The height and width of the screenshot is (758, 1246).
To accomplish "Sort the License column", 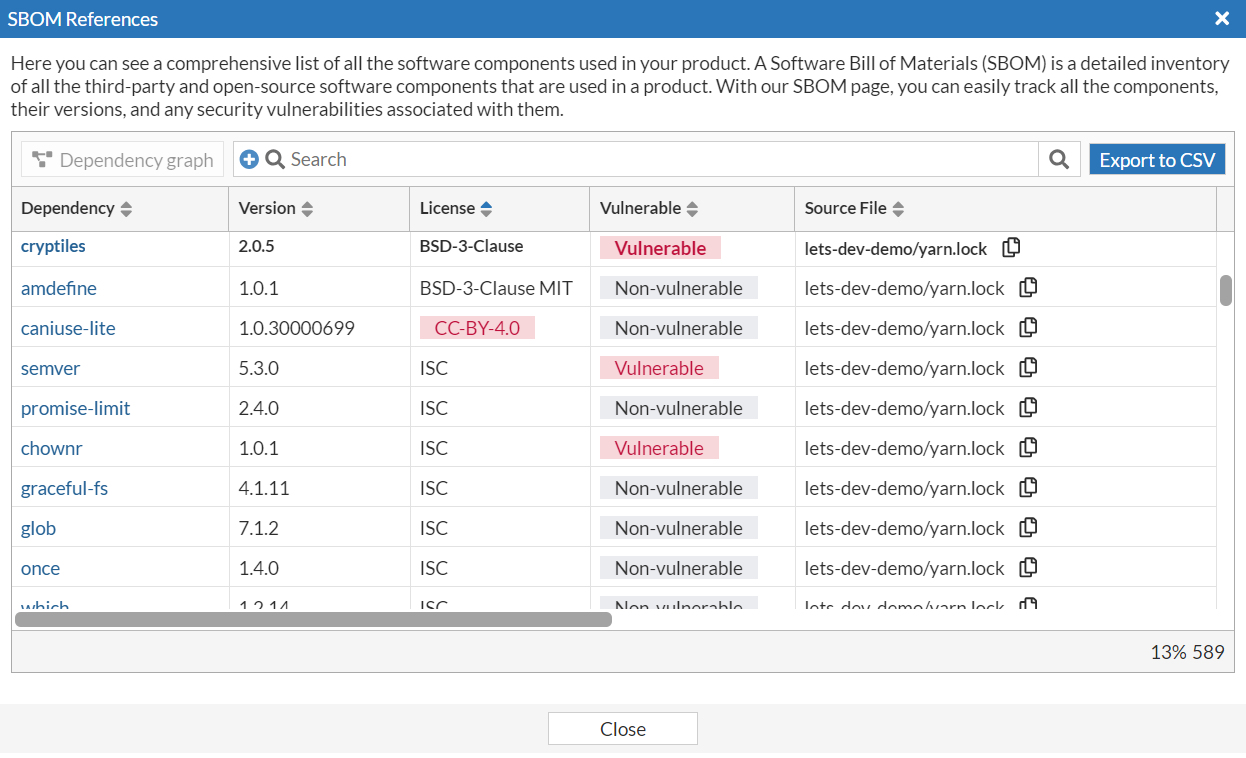I will pos(486,208).
